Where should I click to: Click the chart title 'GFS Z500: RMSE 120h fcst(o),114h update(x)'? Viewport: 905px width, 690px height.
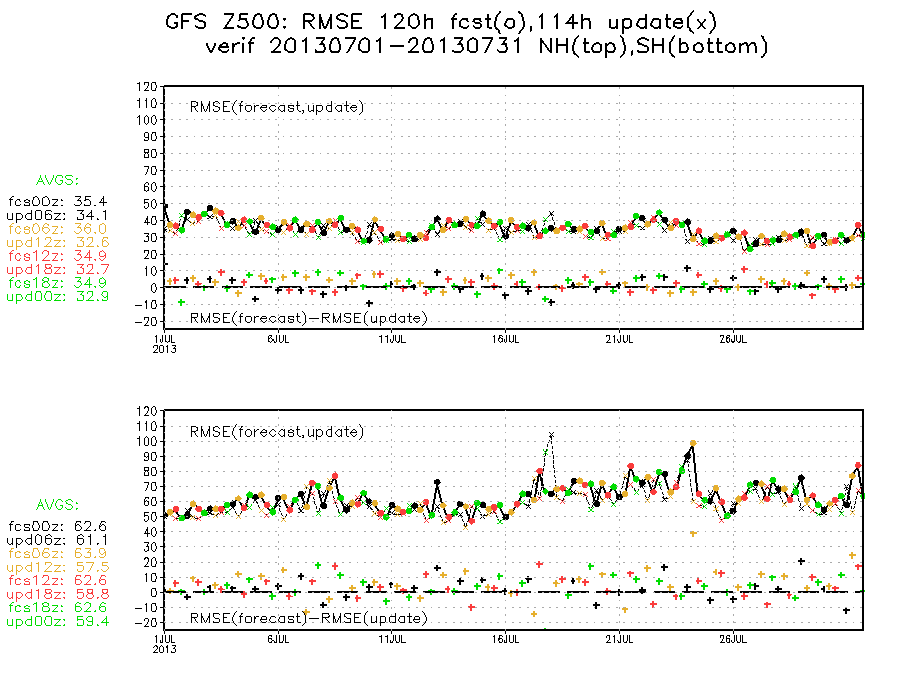point(441,22)
